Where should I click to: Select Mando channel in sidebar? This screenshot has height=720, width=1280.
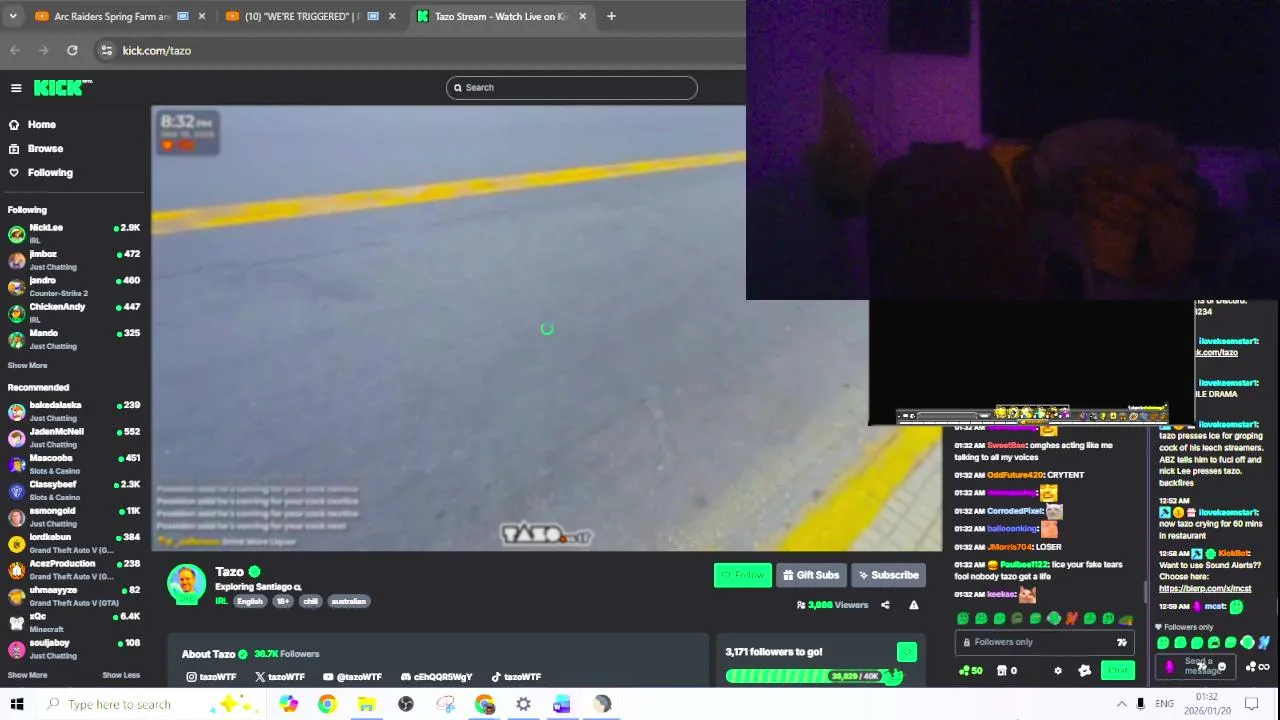tap(74, 339)
